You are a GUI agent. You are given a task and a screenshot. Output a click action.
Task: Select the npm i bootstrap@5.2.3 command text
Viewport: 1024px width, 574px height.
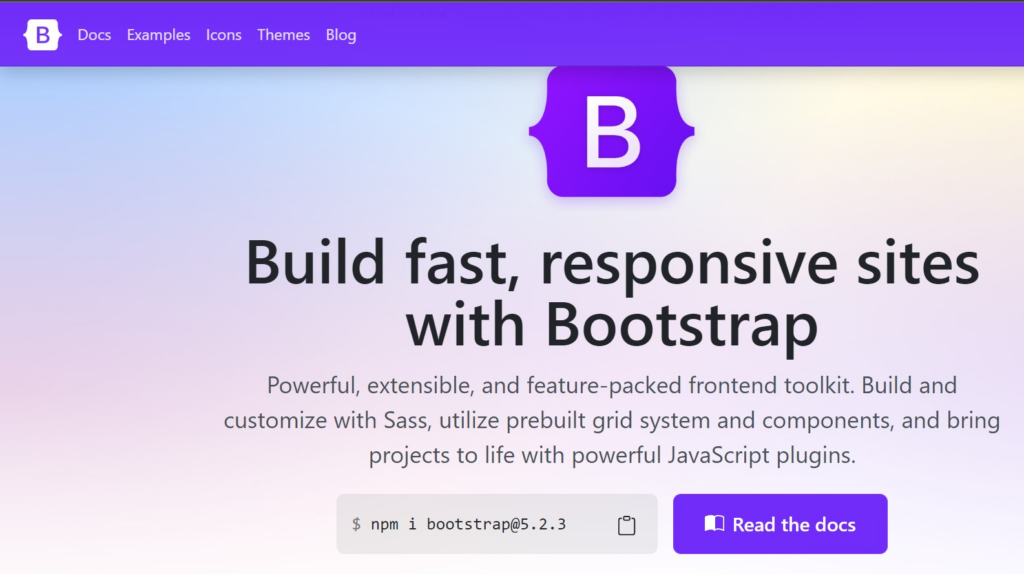pyautogui.click(x=468, y=524)
